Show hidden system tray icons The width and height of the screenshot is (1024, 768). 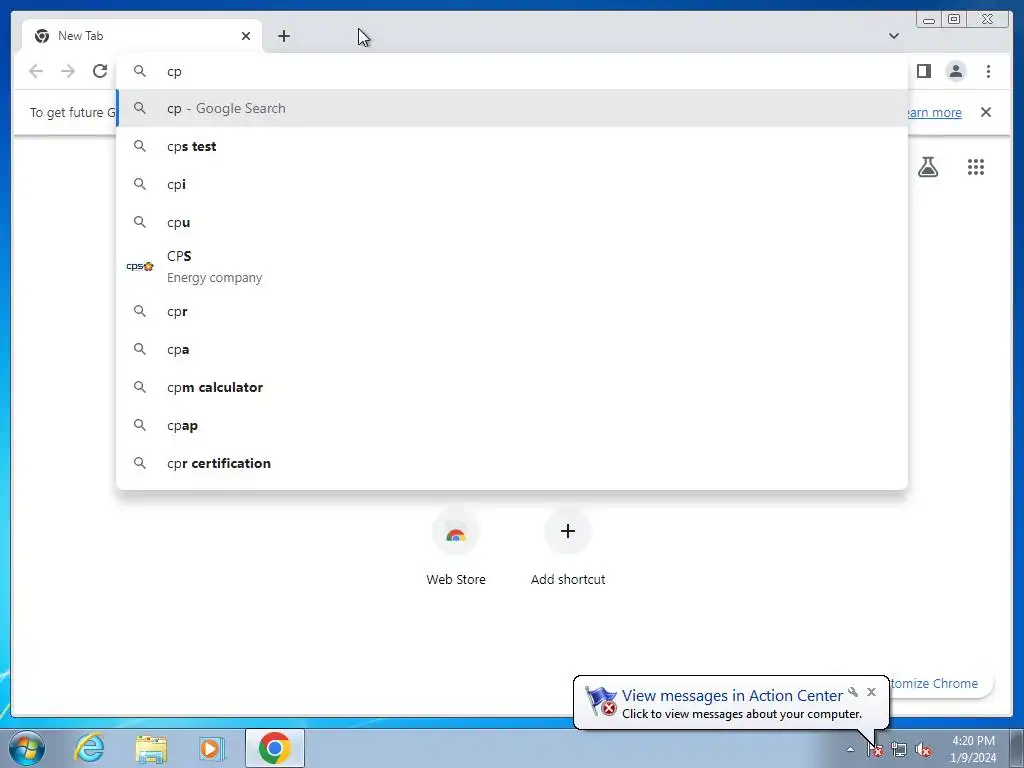click(x=850, y=750)
